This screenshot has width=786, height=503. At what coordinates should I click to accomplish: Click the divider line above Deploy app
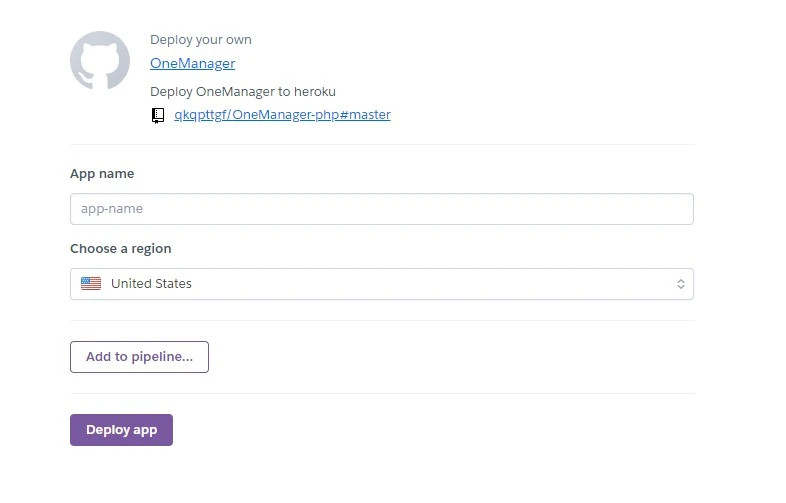point(381,394)
